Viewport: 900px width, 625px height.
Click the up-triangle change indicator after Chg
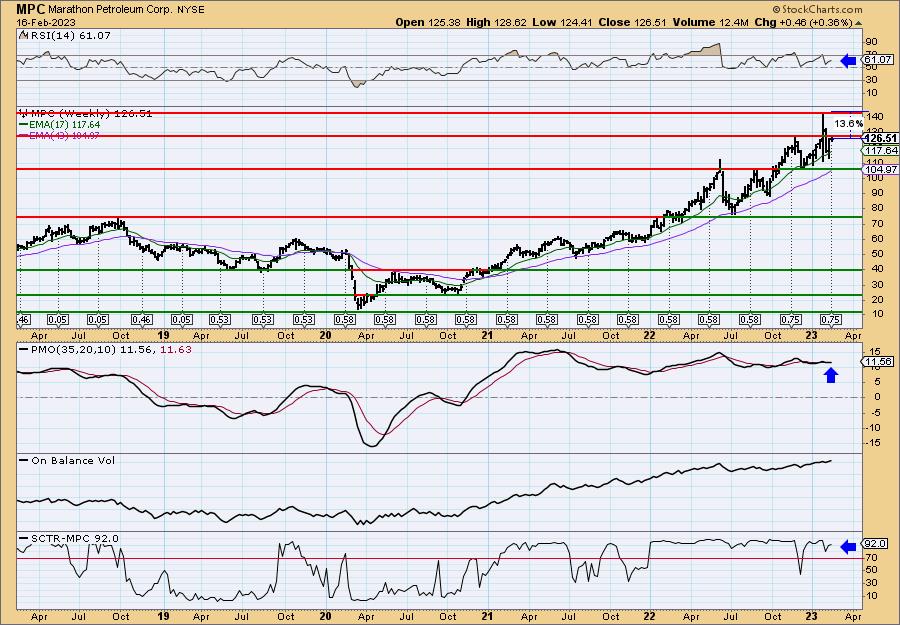tap(858, 24)
